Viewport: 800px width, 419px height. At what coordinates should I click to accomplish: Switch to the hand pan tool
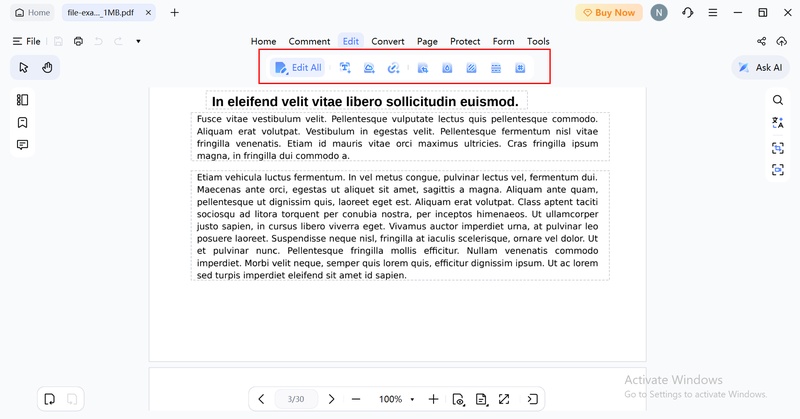(x=47, y=67)
